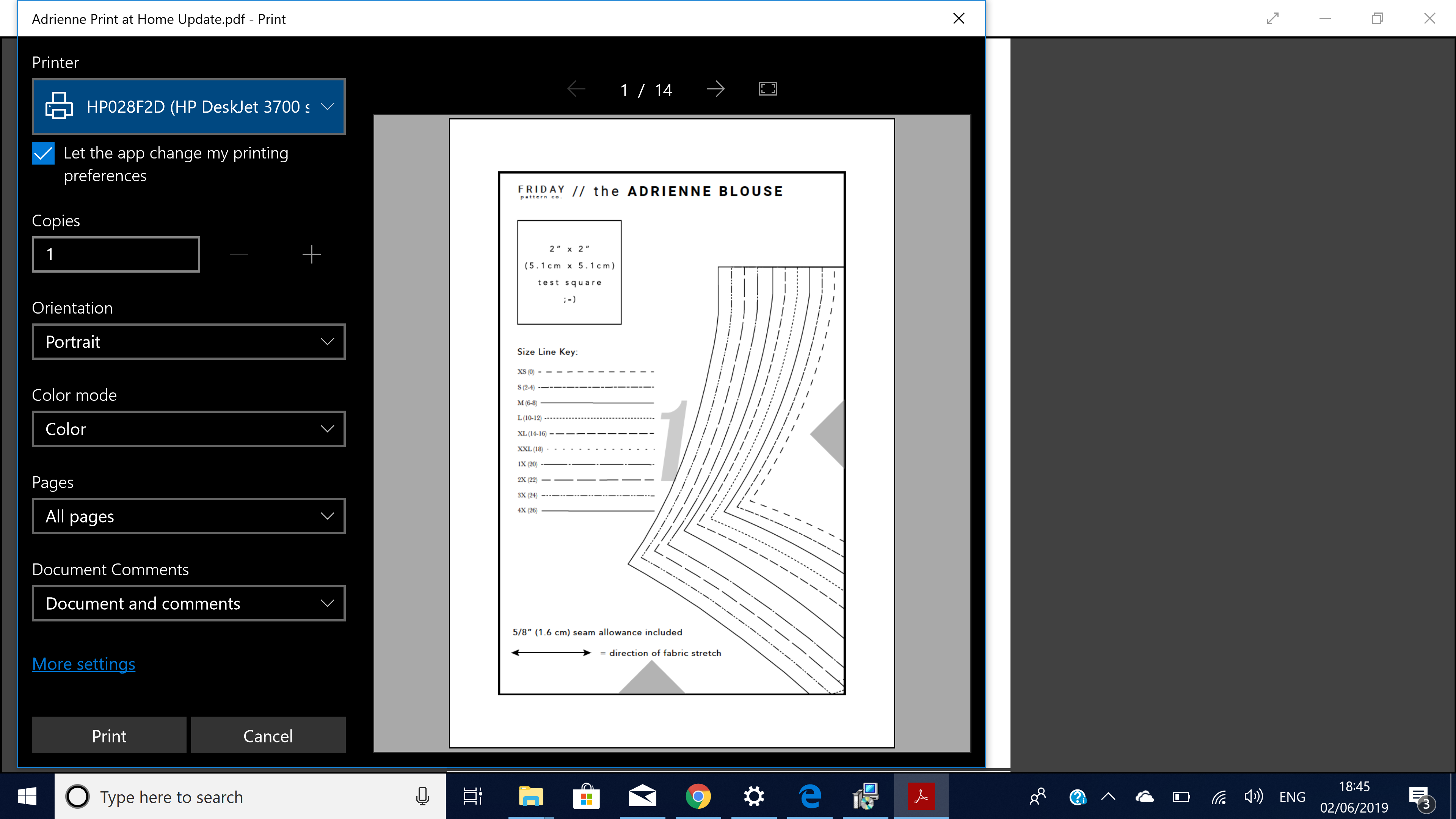Viewport: 1456px width, 819px height.
Task: Open Google Chrome from taskbar
Action: (x=698, y=797)
